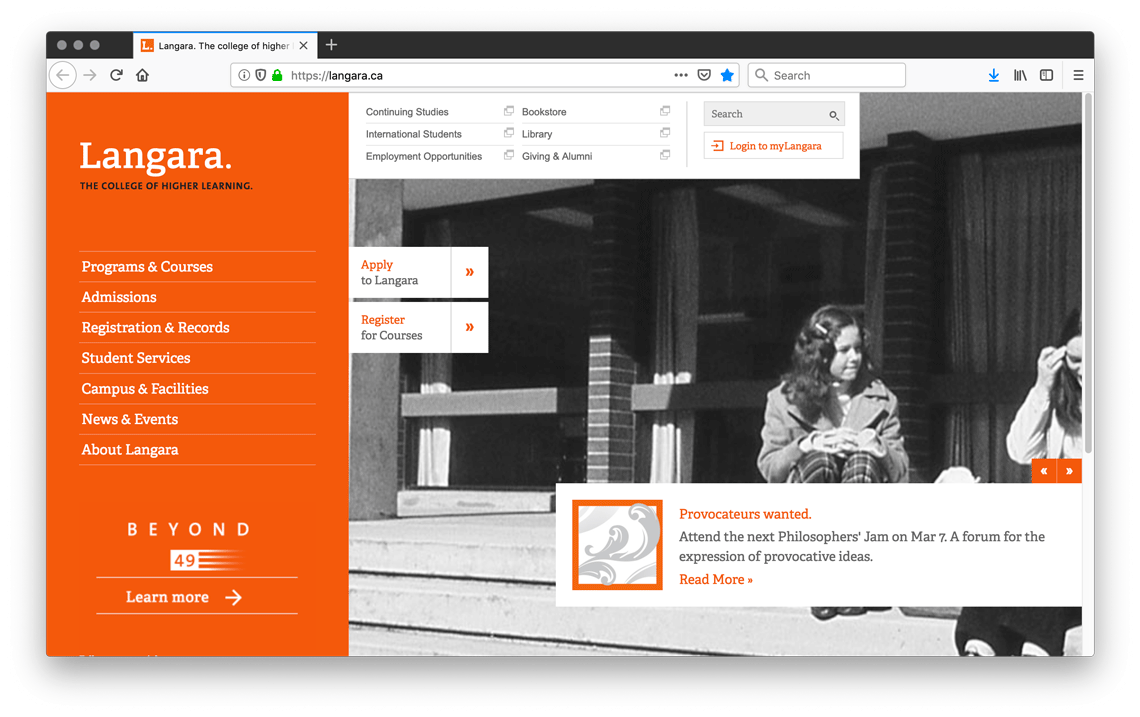Show next slide with right carousel arrow

pyautogui.click(x=1069, y=471)
